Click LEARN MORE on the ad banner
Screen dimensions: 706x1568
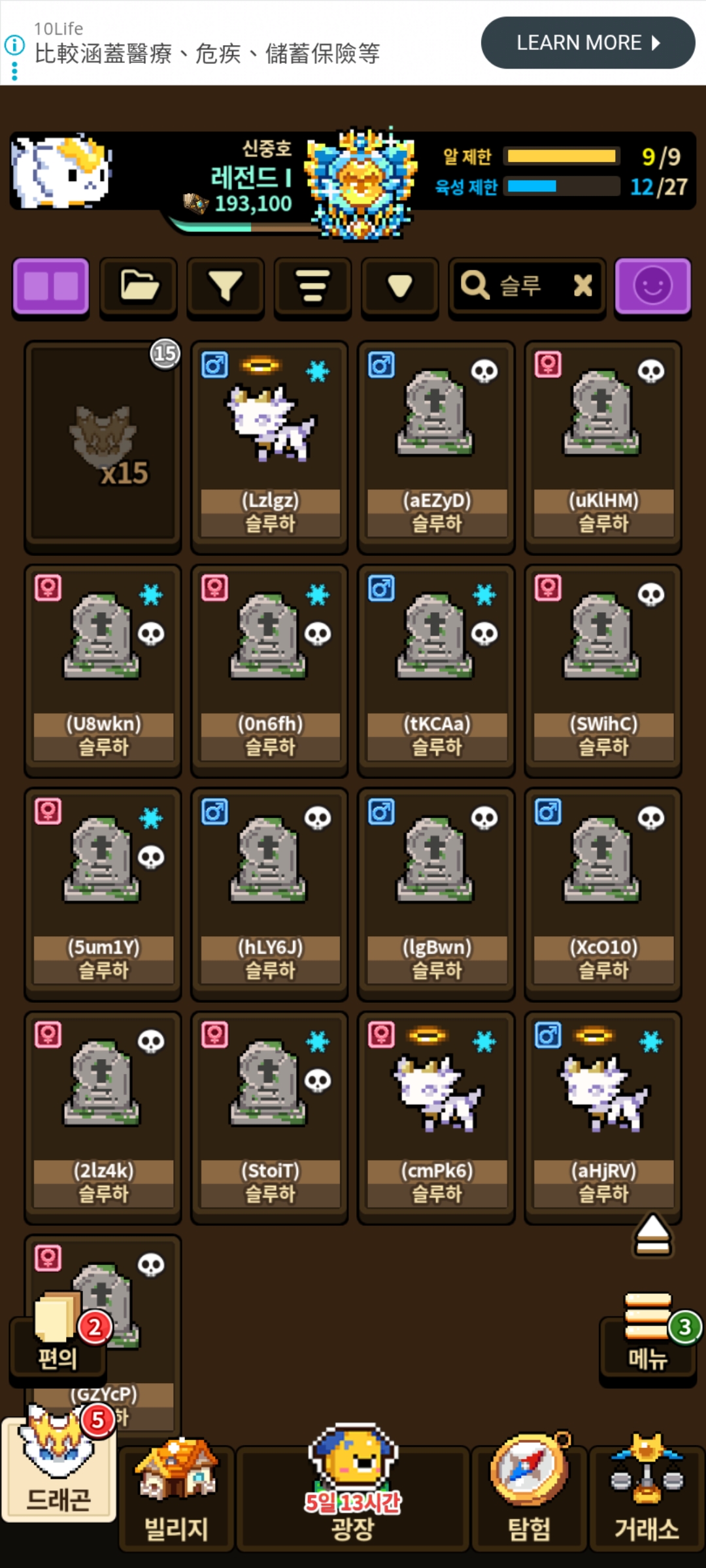tap(588, 42)
